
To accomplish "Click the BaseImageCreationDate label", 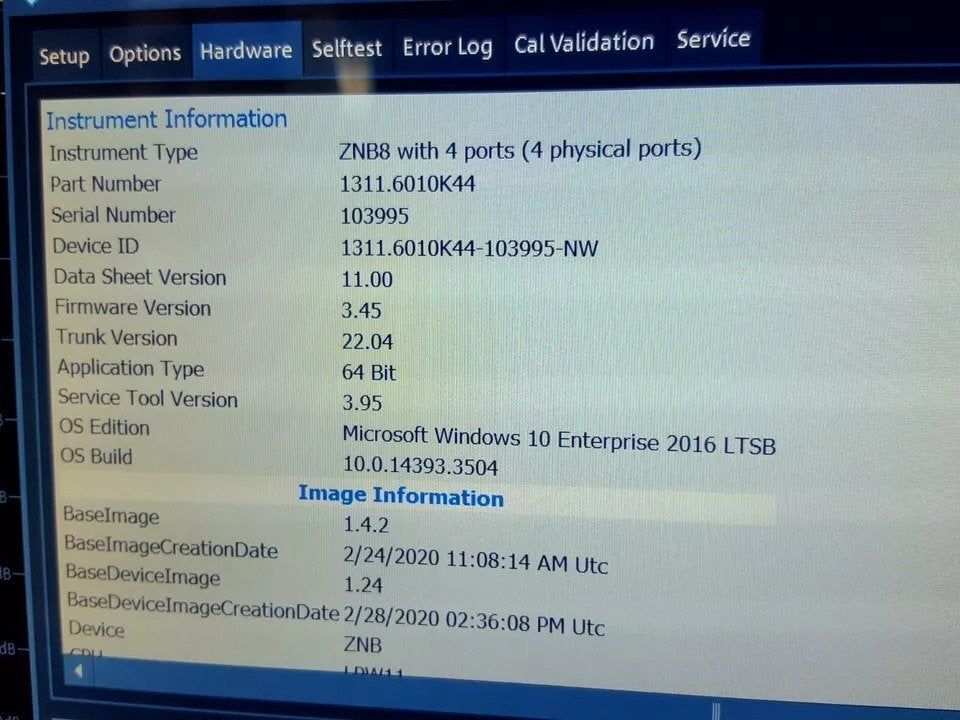I will (171, 546).
